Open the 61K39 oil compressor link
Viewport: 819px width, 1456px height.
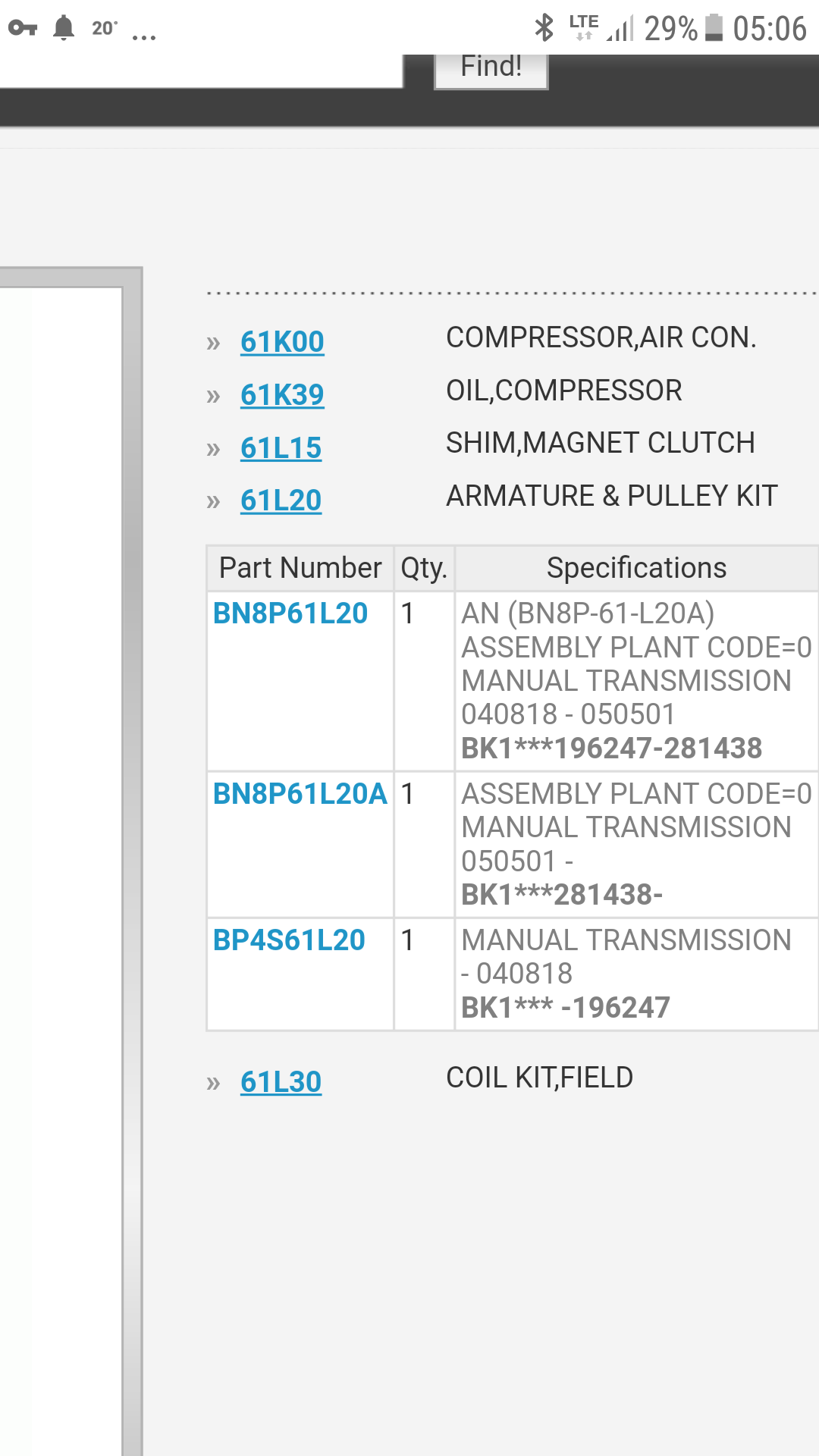click(x=282, y=395)
